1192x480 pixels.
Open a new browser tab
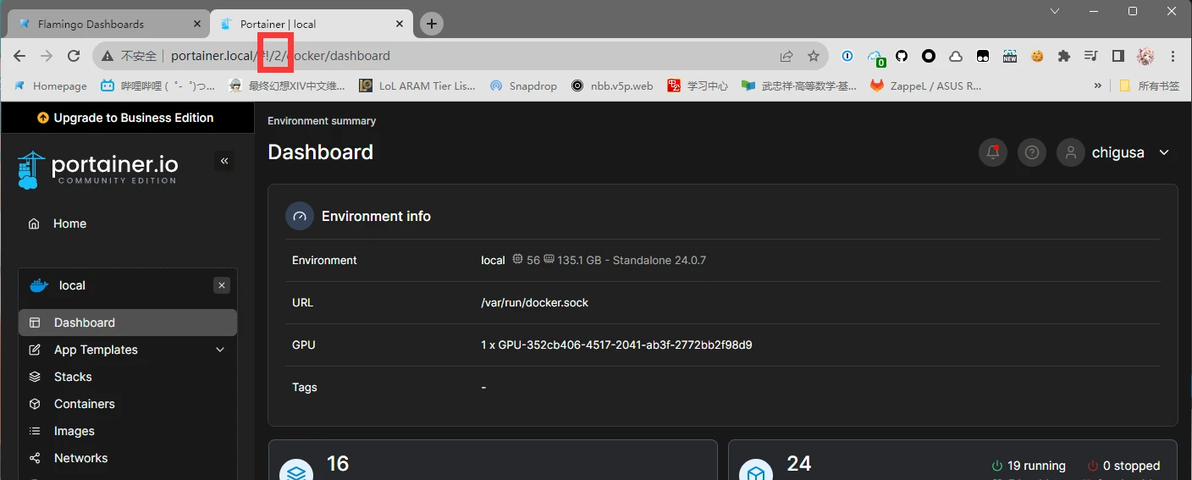(432, 24)
